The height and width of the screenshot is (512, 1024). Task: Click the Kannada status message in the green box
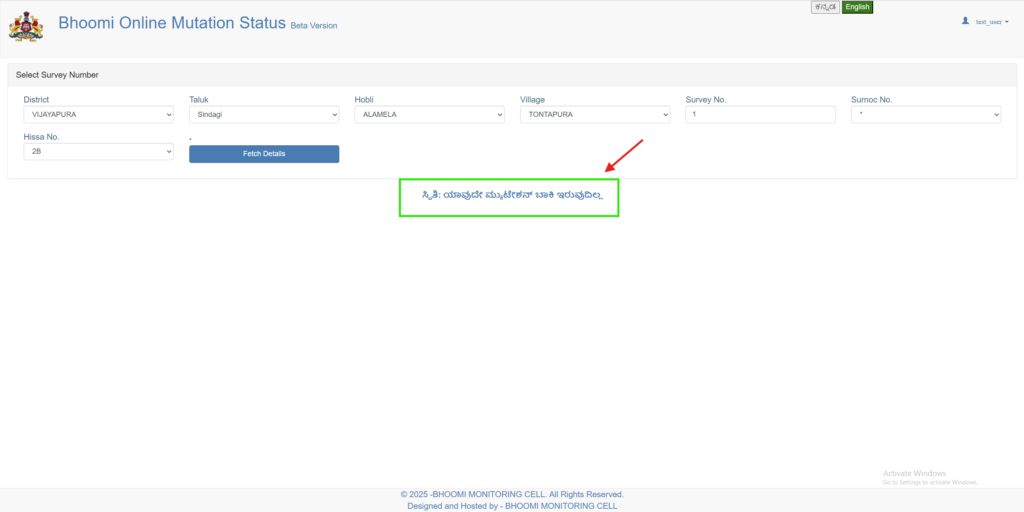pos(509,197)
